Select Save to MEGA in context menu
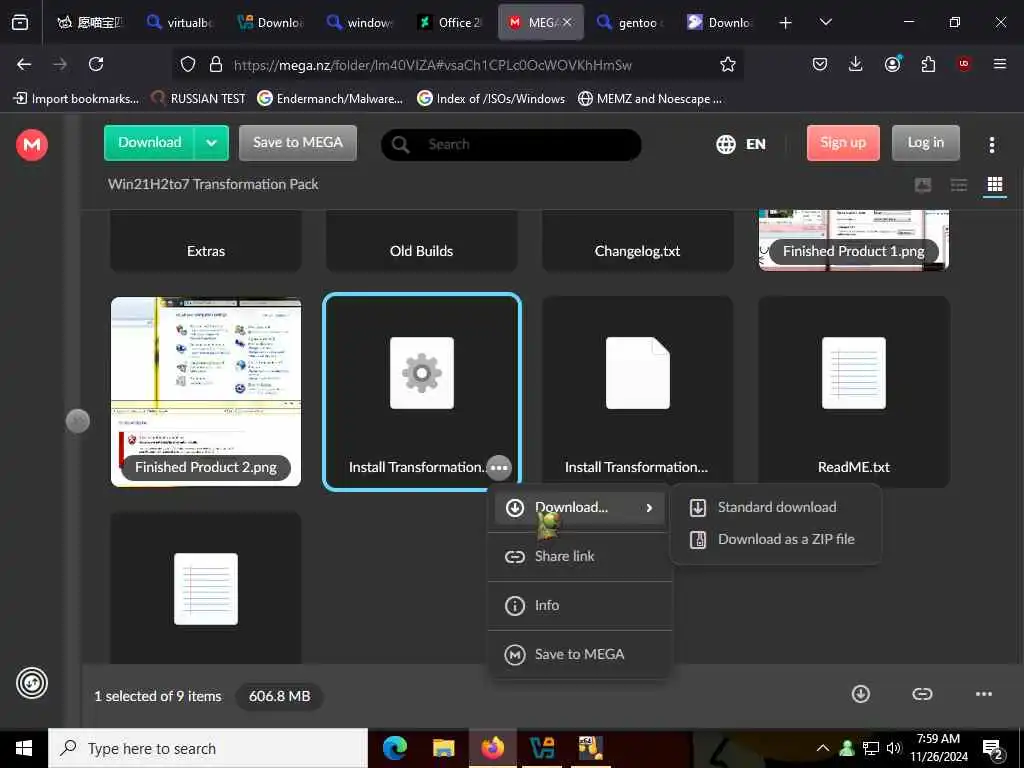This screenshot has height=768, width=1024. pyautogui.click(x=579, y=654)
